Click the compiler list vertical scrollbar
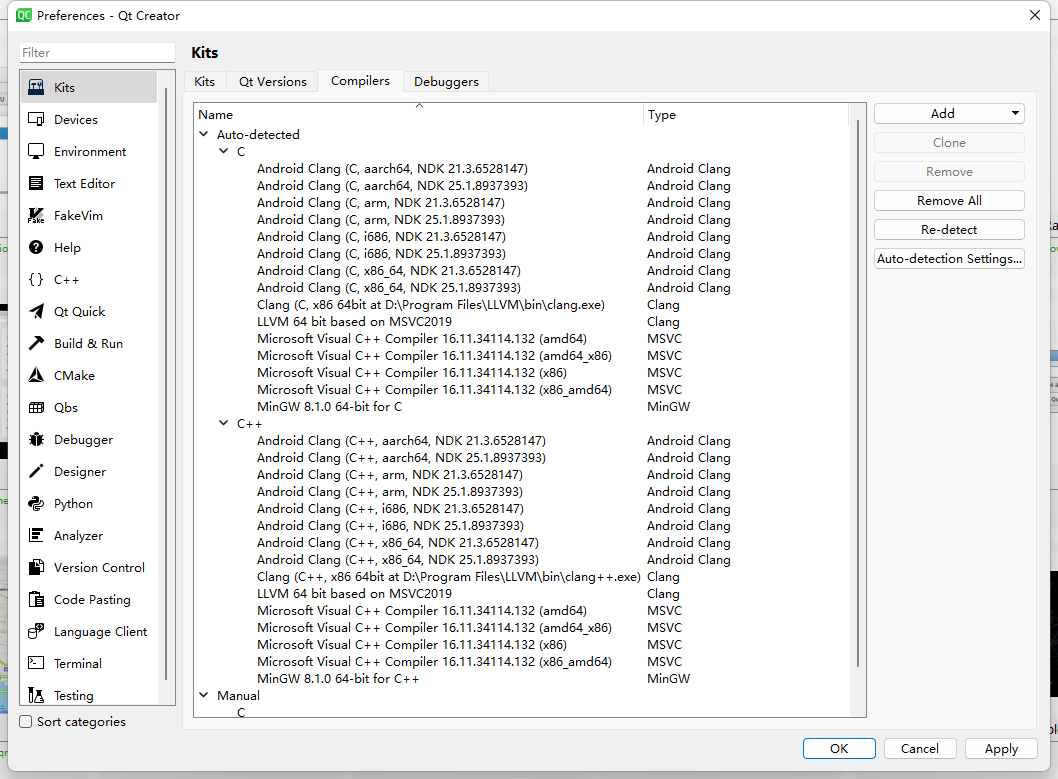 [x=858, y=393]
